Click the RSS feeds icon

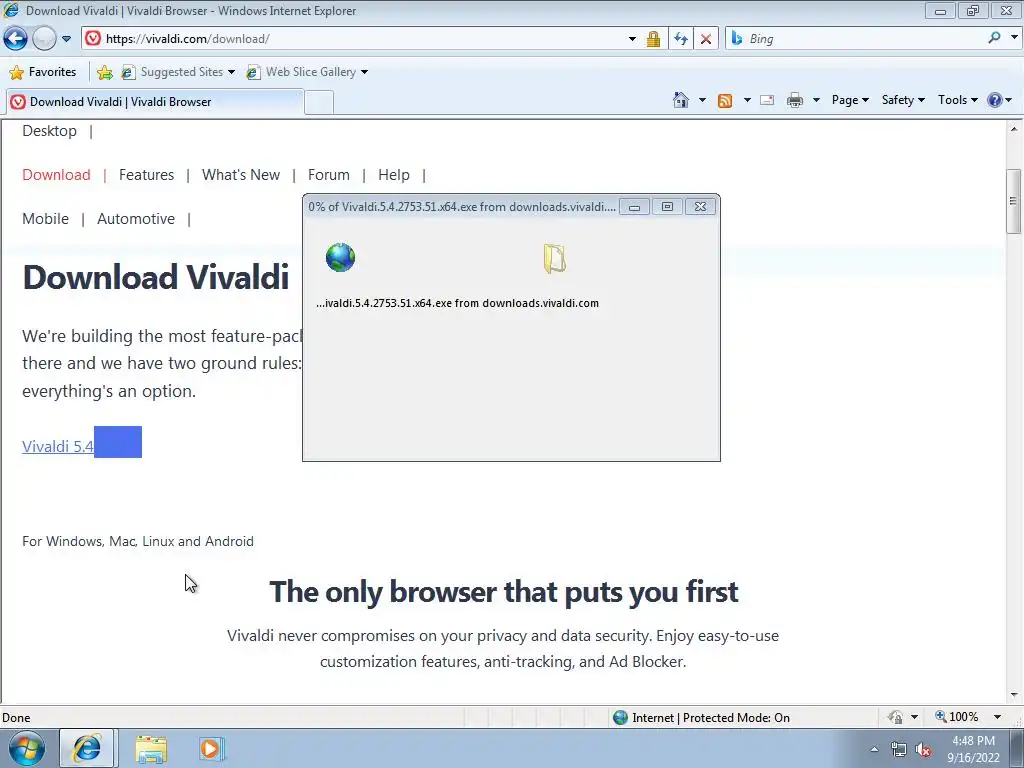(725, 100)
